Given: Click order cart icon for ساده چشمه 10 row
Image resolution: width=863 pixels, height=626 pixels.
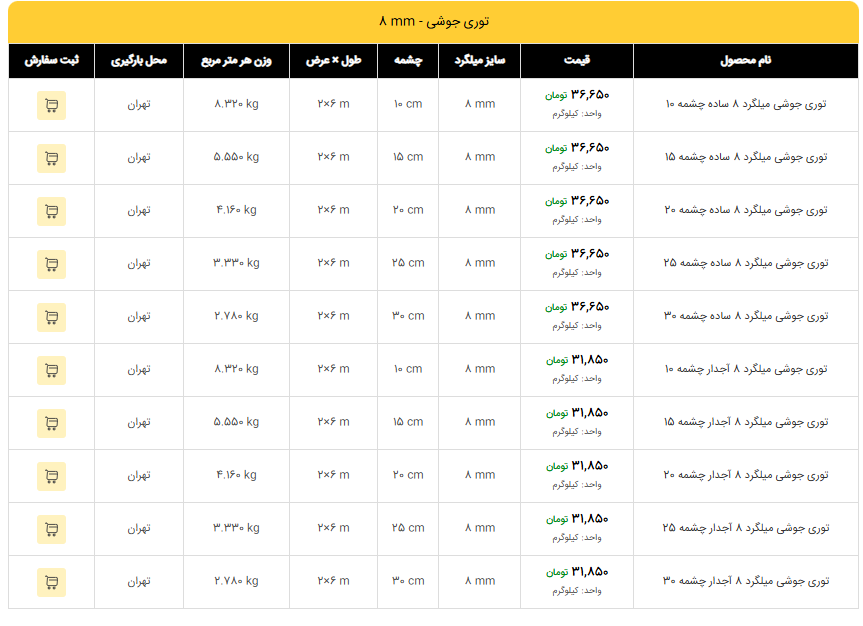Looking at the screenshot, I should click(51, 105).
